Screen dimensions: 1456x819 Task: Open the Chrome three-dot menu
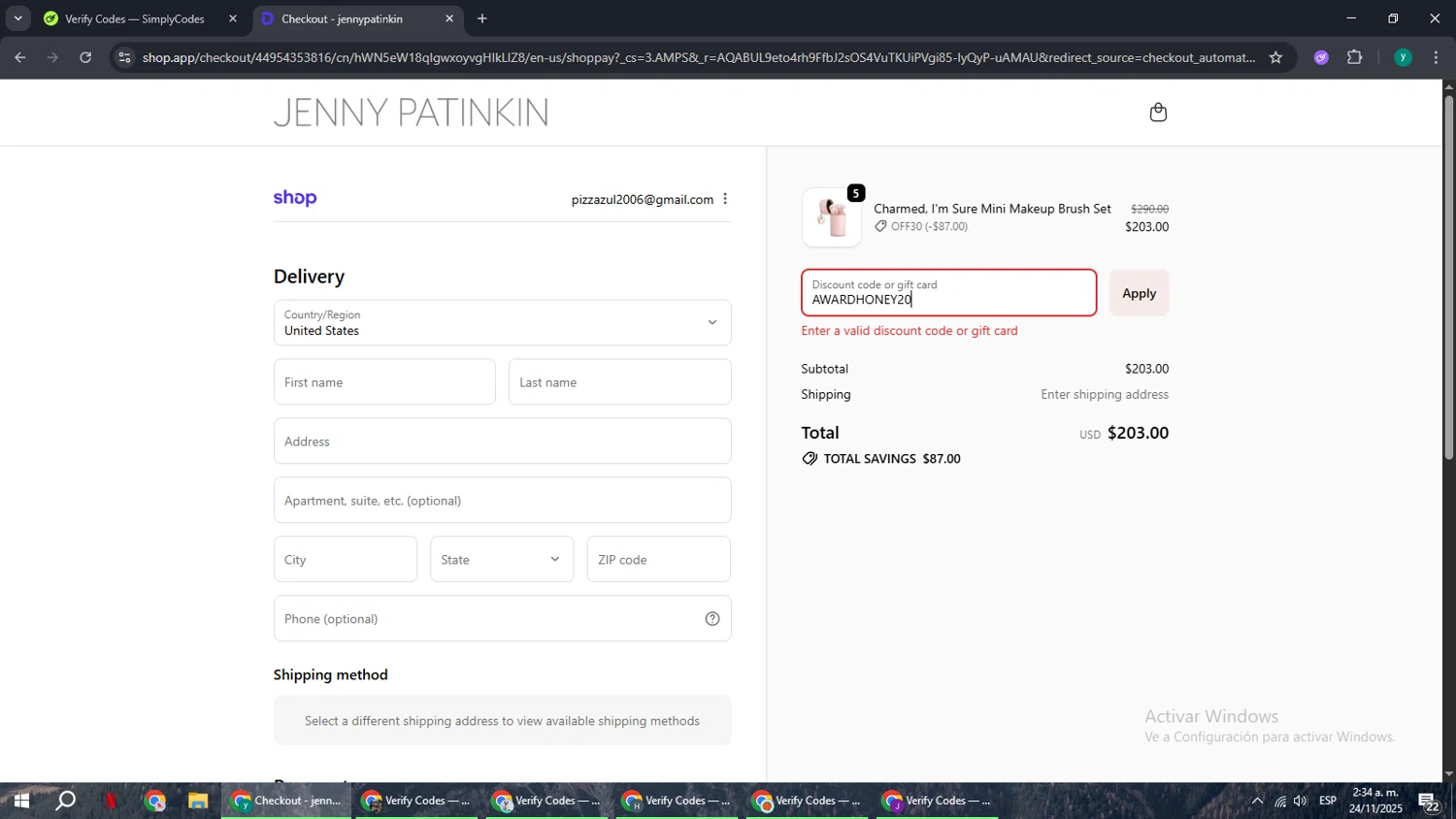(x=1436, y=57)
